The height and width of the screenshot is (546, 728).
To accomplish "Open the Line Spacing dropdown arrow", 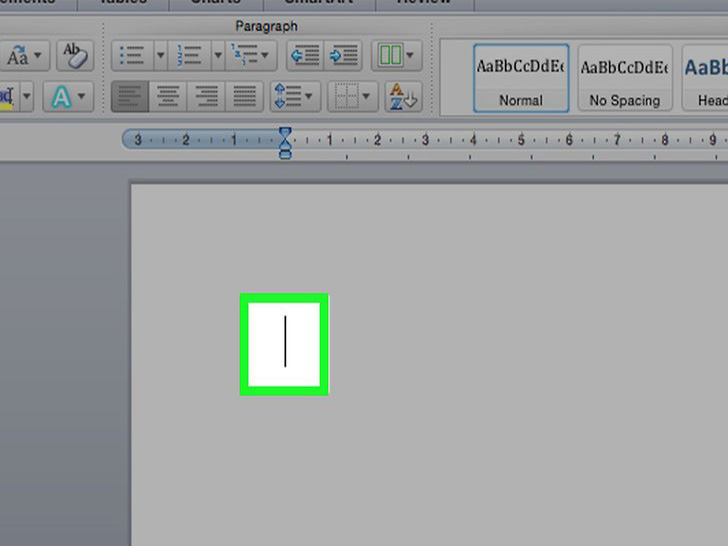I will click(x=309, y=97).
